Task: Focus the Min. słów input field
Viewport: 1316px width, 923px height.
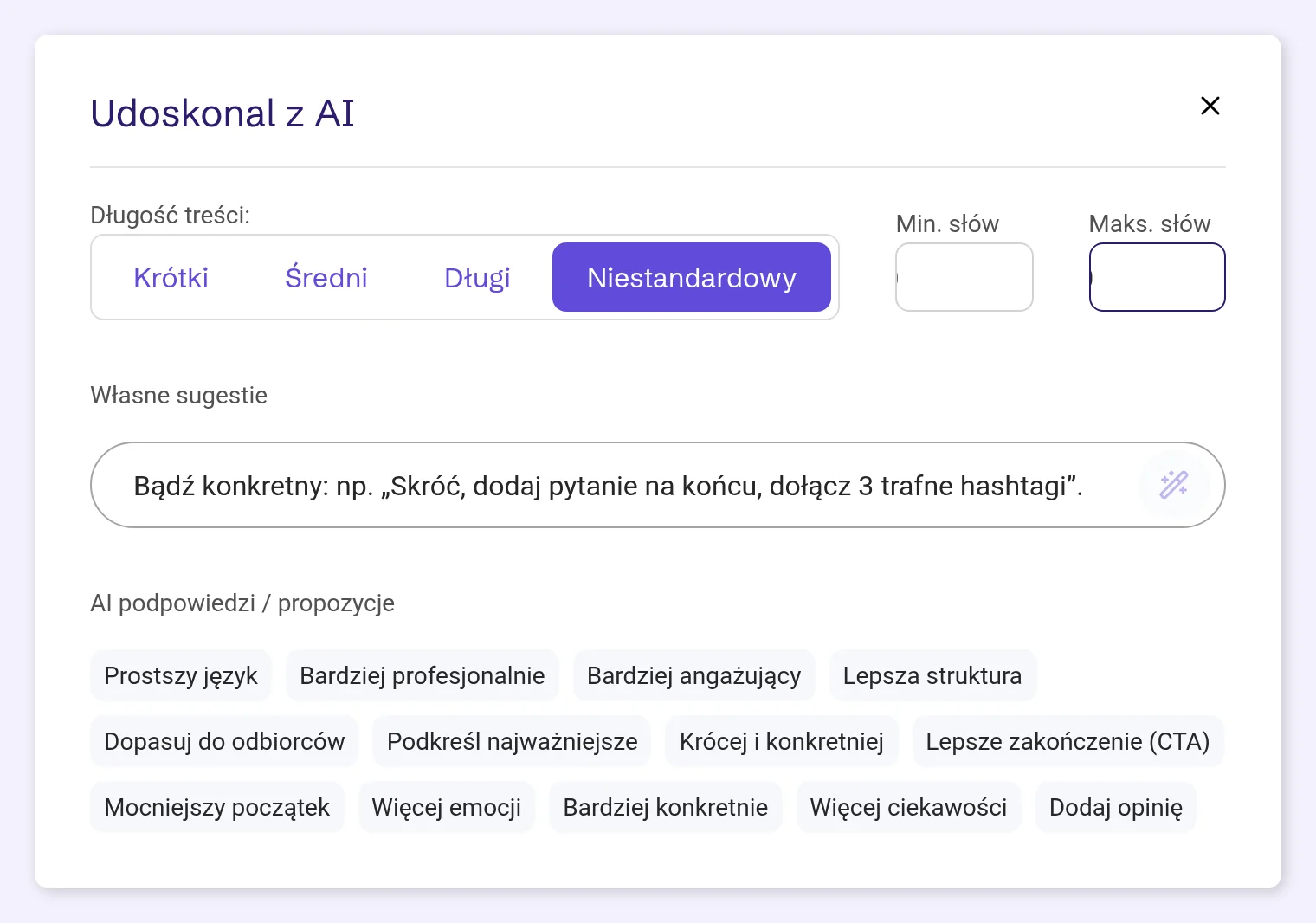Action: click(x=964, y=277)
